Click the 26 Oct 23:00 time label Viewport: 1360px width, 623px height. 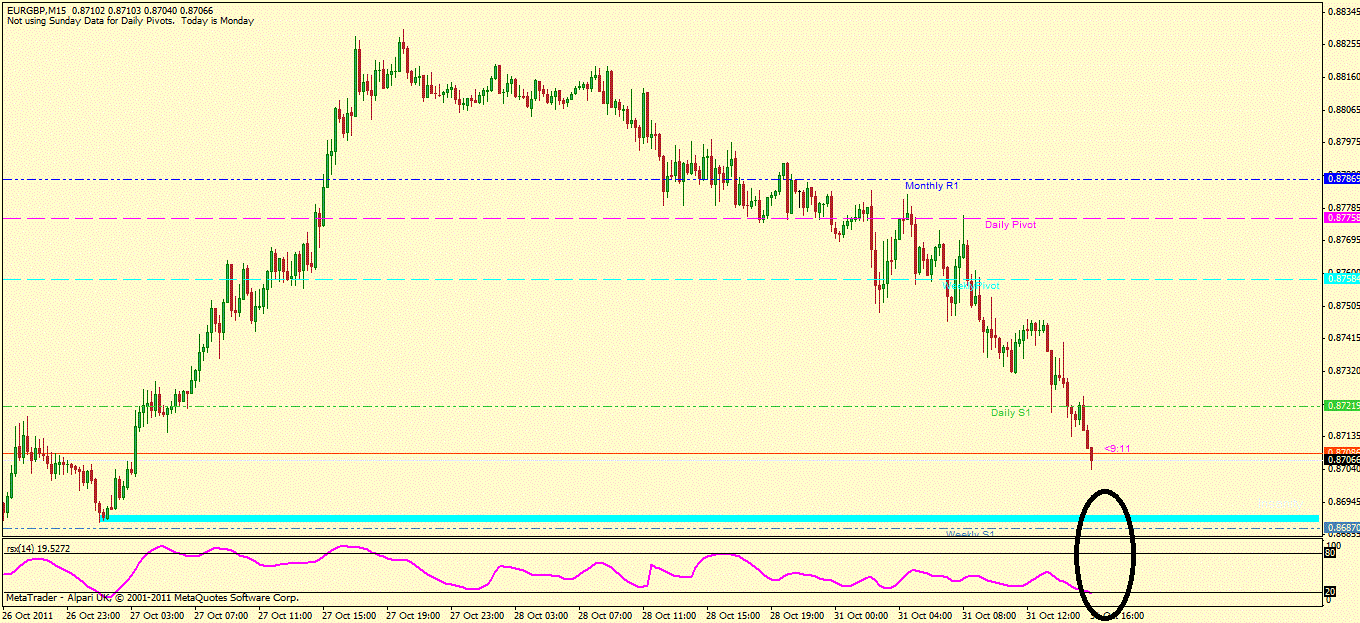[91, 616]
